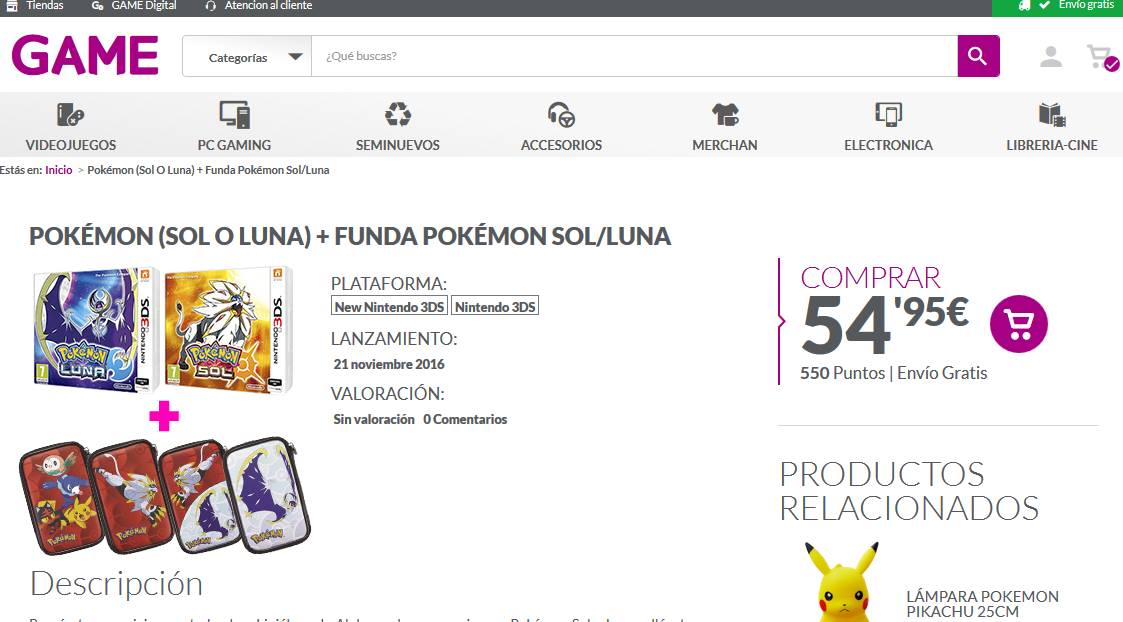The height and width of the screenshot is (622, 1123).
Task: Select the New Nintendo 3DS platform tag
Action: pyautogui.click(x=389, y=307)
